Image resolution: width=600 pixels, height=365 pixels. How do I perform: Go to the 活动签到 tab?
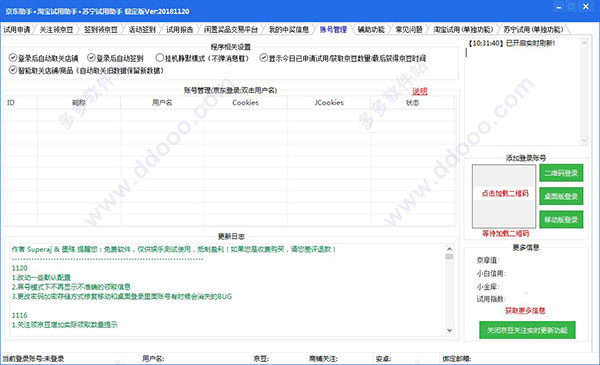142,29
